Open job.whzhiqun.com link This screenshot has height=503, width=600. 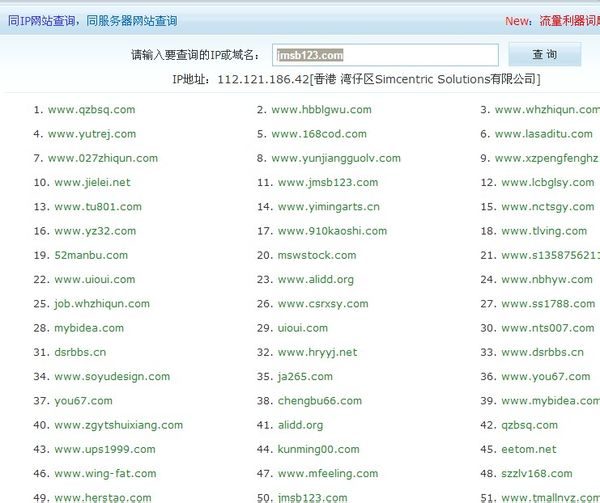coord(102,304)
